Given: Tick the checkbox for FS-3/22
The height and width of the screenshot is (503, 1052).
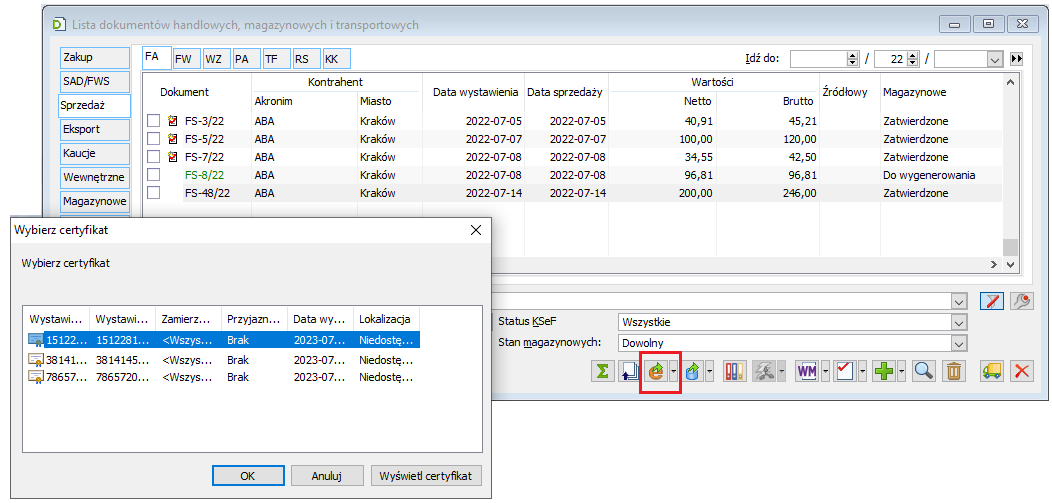Looking at the screenshot, I should 154,121.
